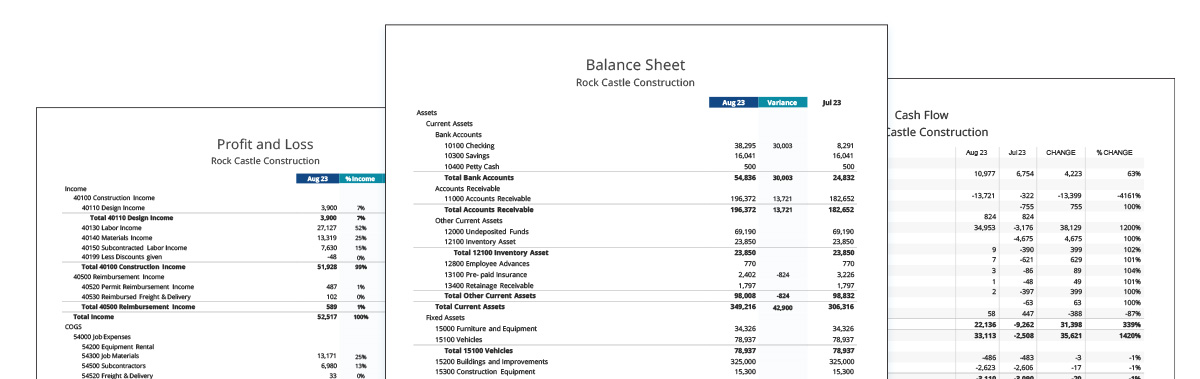Select the 12000 Undeposited Funds row
This screenshot has height=379, width=1200.
(636, 231)
